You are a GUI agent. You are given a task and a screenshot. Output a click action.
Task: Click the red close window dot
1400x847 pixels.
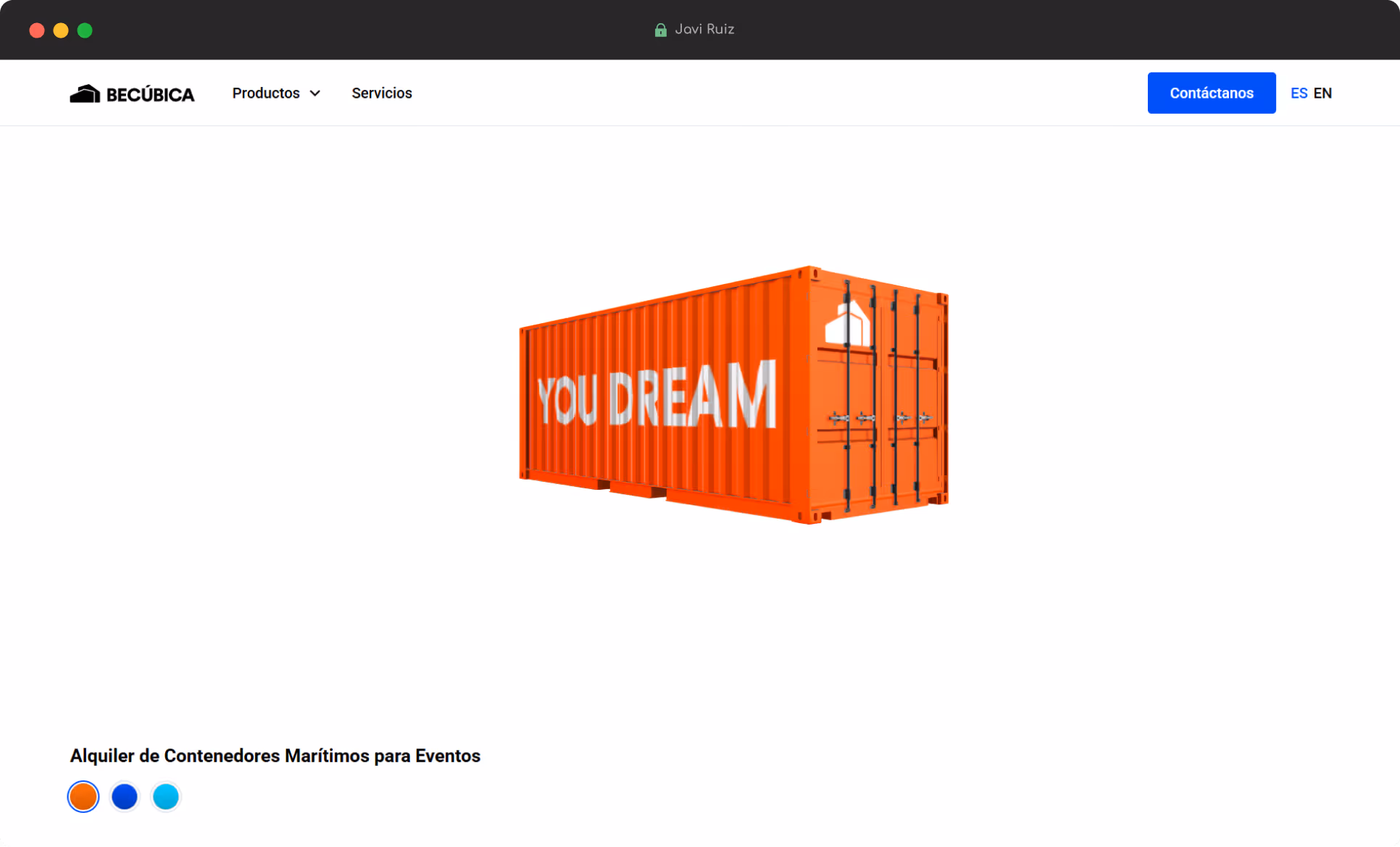coord(37,30)
